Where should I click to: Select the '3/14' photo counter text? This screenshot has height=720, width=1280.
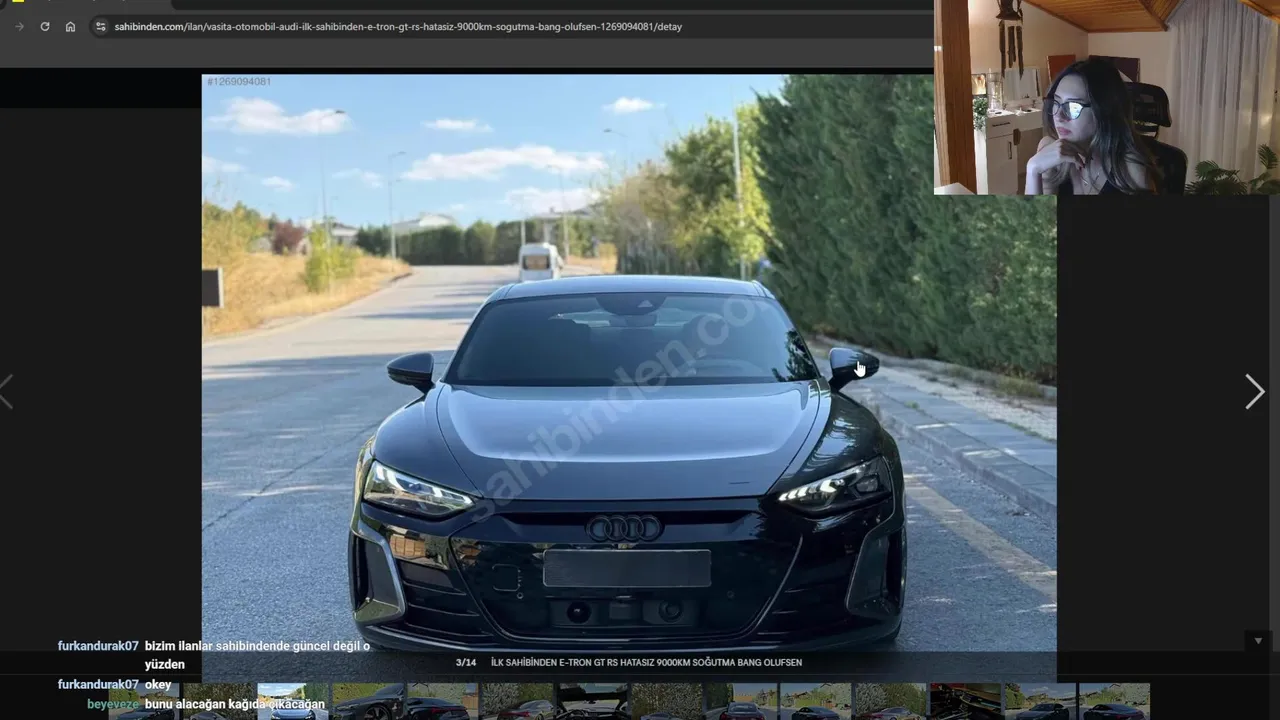pos(466,662)
